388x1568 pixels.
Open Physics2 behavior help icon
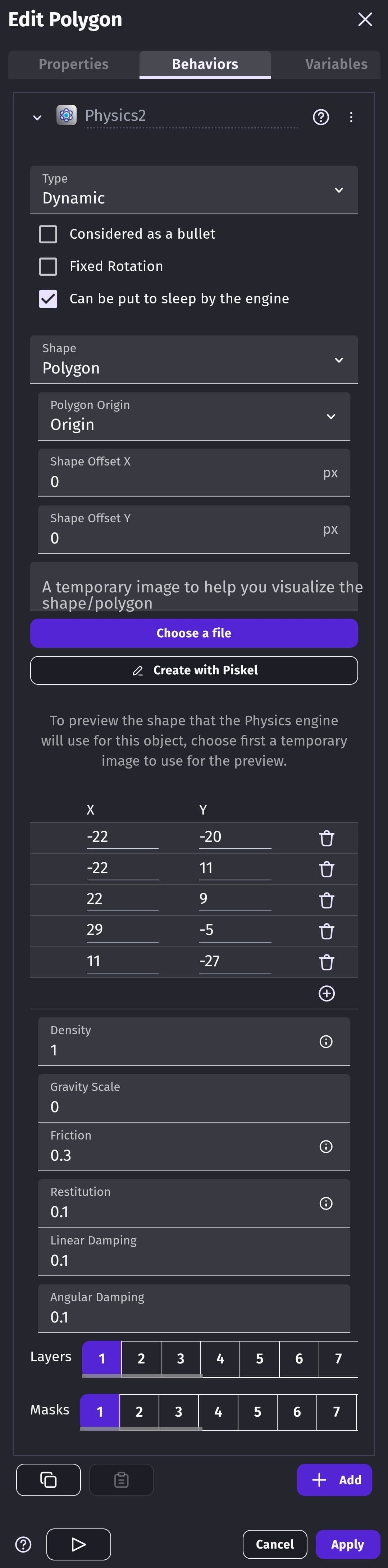321,117
